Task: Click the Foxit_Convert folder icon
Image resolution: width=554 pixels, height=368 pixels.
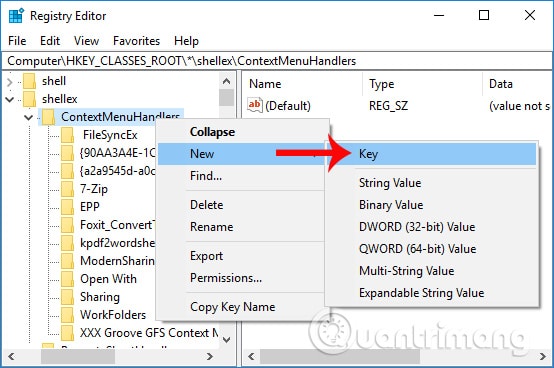Action: pos(67,225)
